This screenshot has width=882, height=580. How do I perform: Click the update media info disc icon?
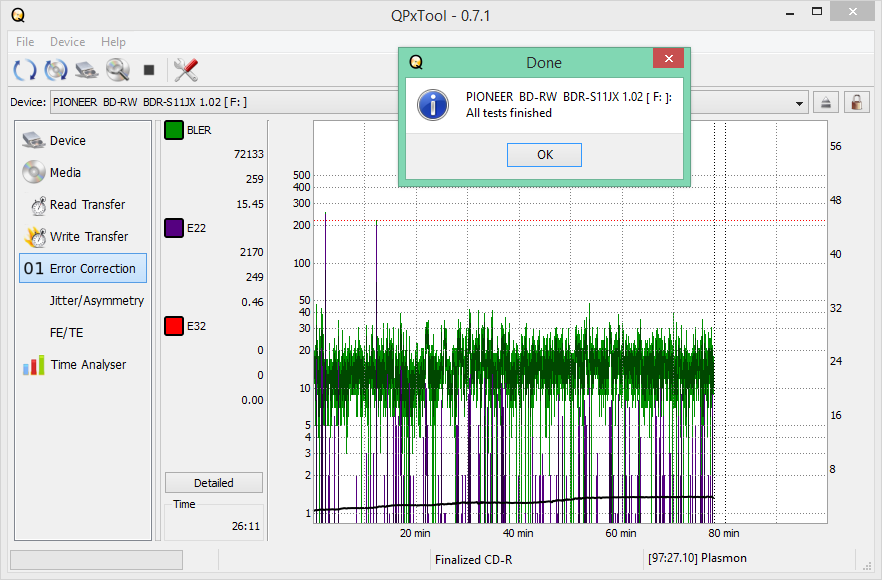click(56, 70)
